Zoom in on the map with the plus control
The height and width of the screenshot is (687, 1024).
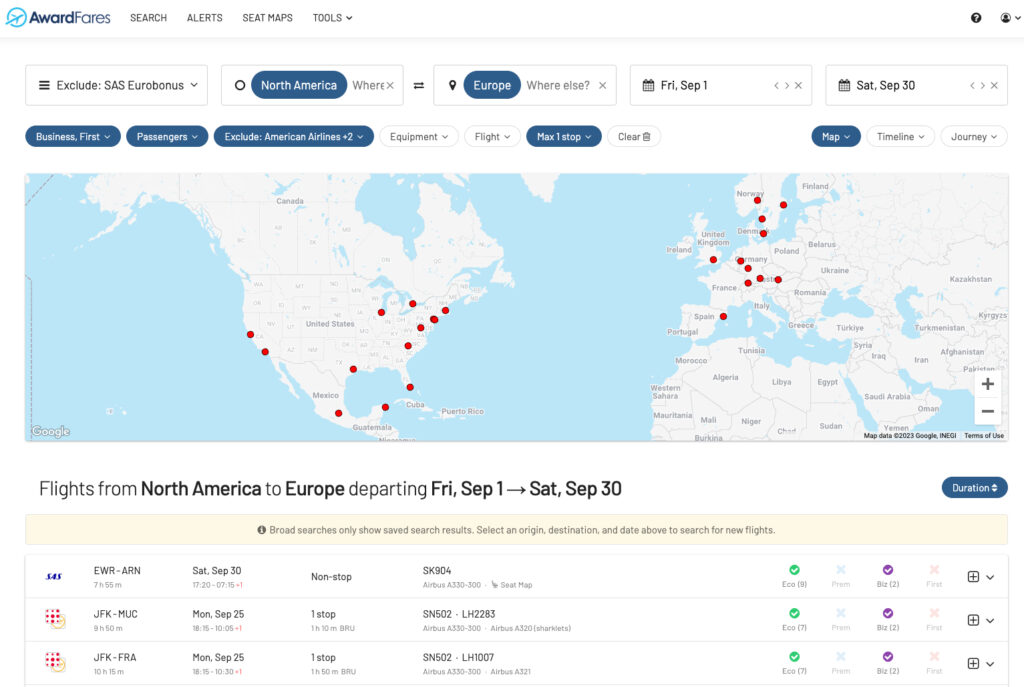(987, 383)
